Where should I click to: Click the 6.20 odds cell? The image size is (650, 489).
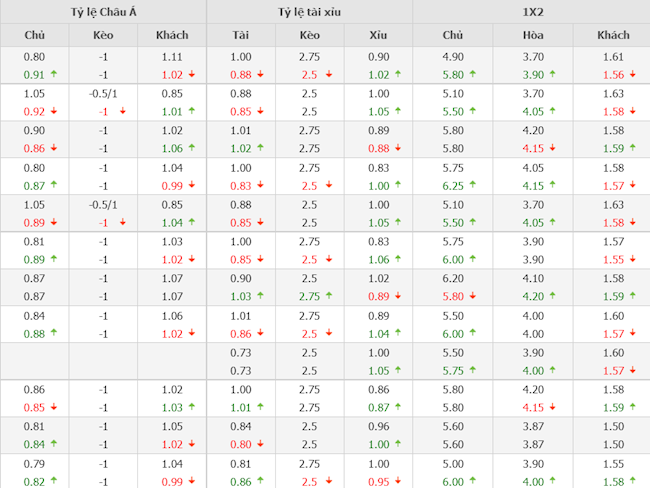pos(453,279)
